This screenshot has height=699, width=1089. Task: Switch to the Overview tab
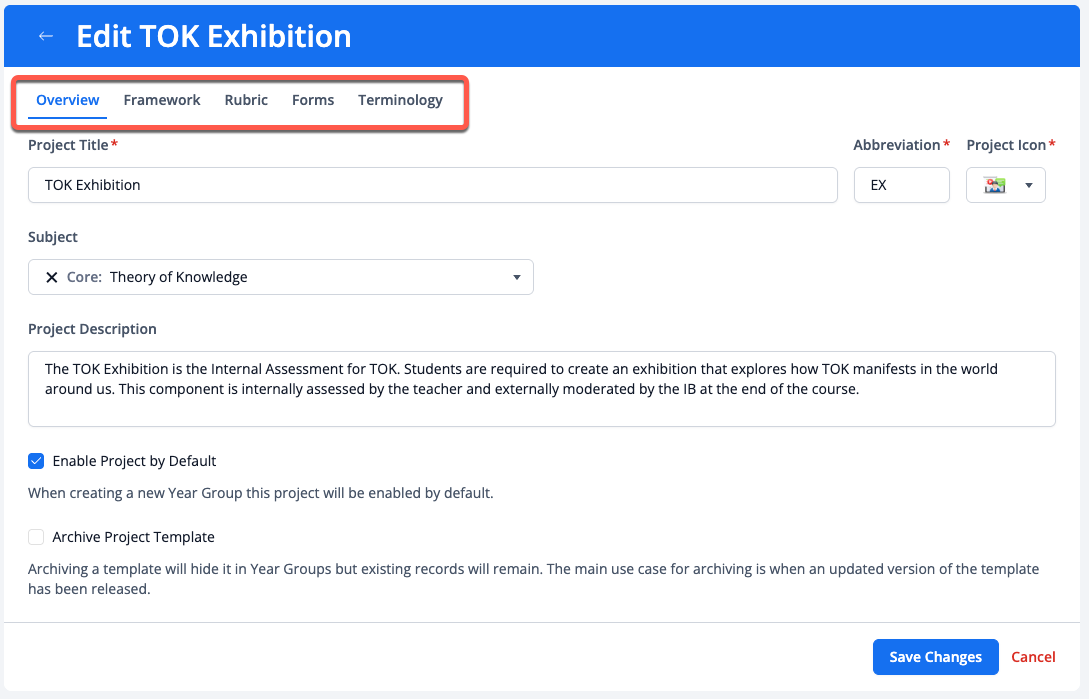(67, 100)
